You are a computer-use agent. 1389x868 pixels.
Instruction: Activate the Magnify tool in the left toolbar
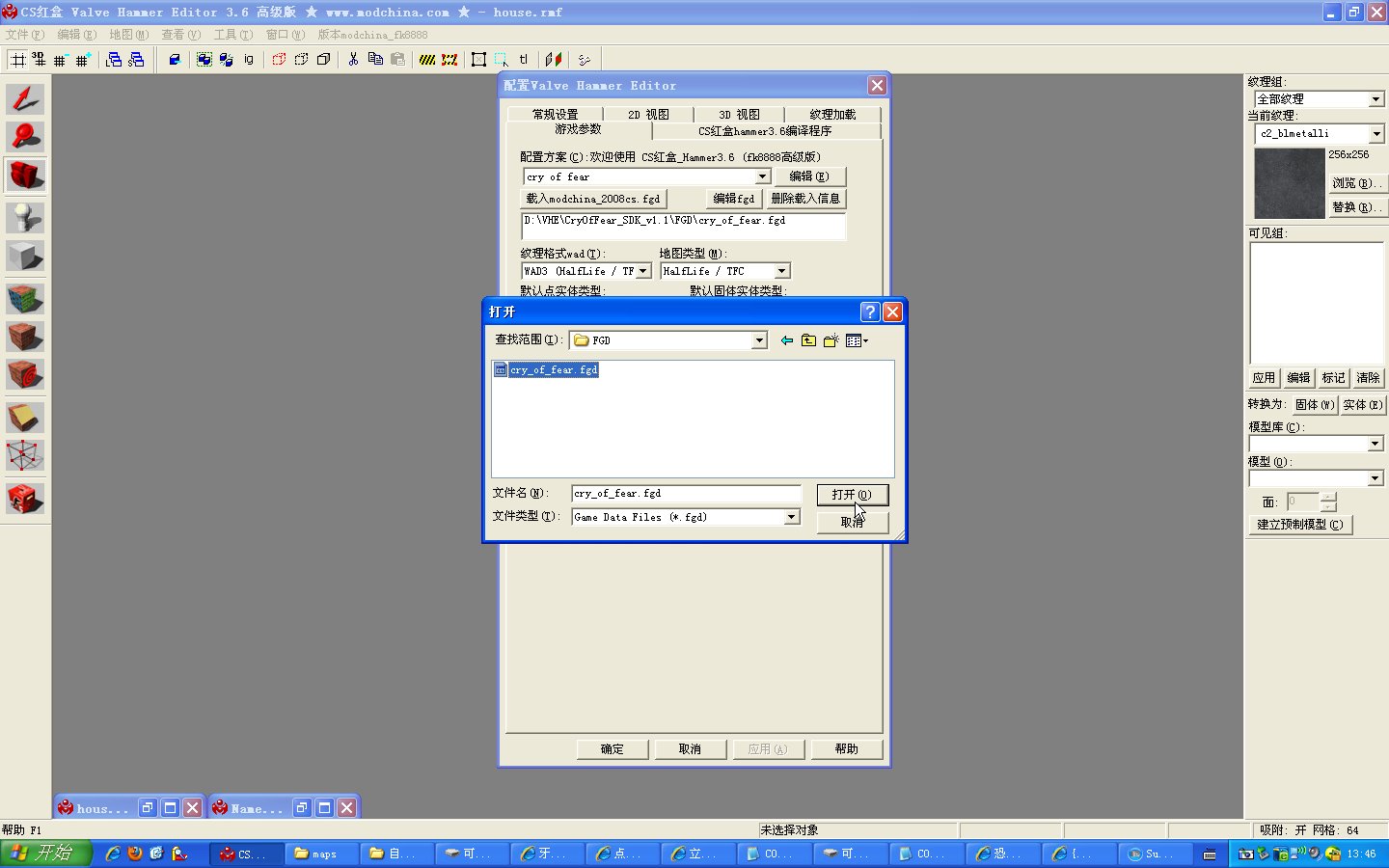point(25,136)
